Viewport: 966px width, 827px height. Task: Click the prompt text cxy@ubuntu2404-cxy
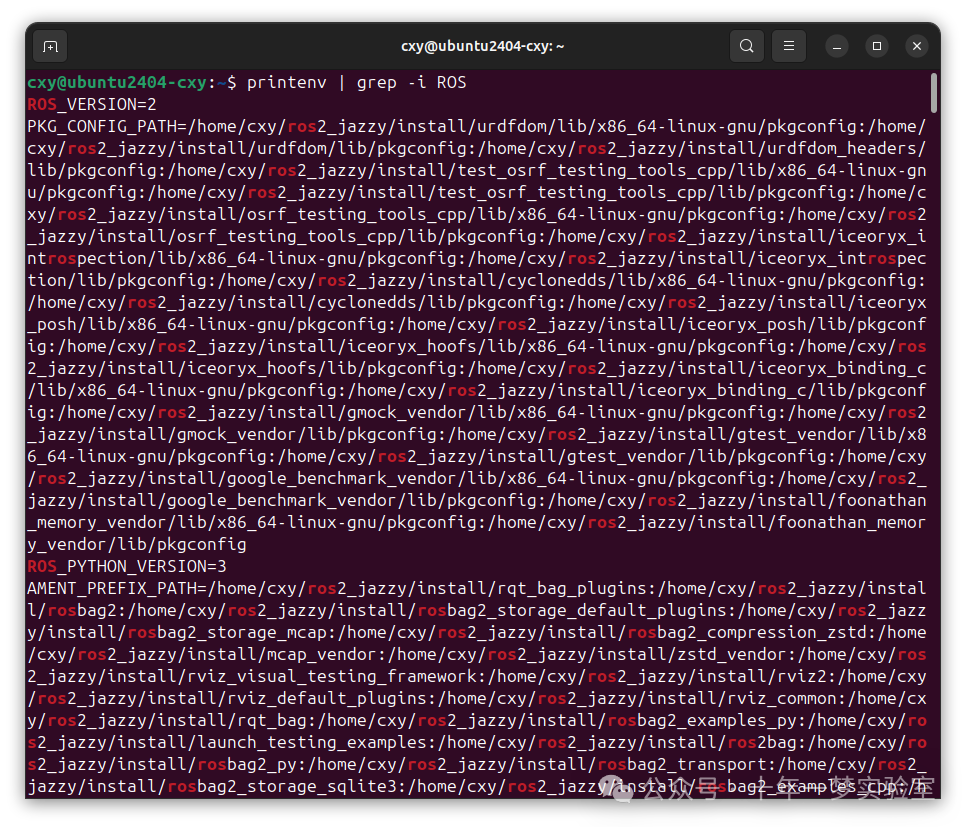118,83
